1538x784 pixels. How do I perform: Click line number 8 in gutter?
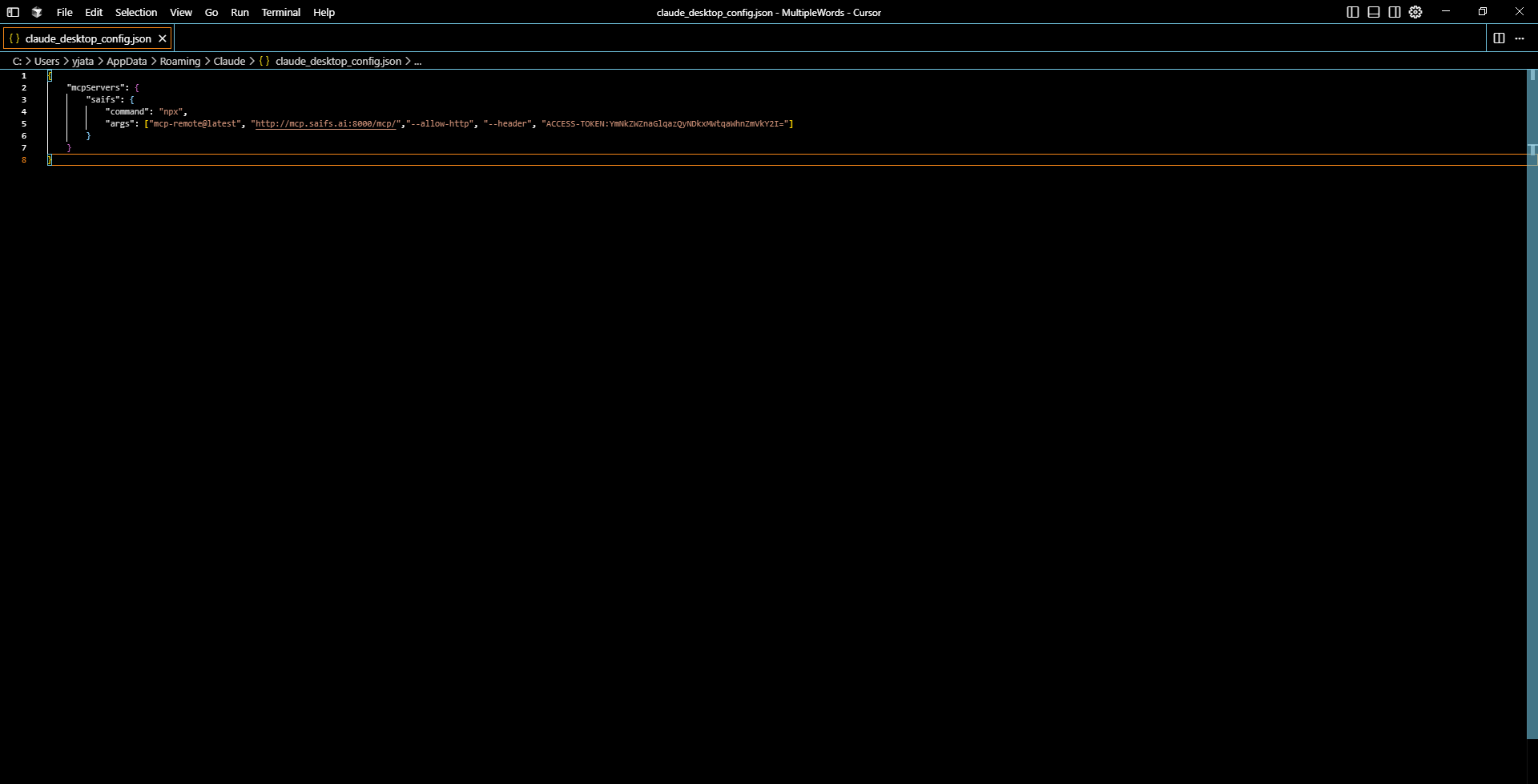(x=24, y=160)
